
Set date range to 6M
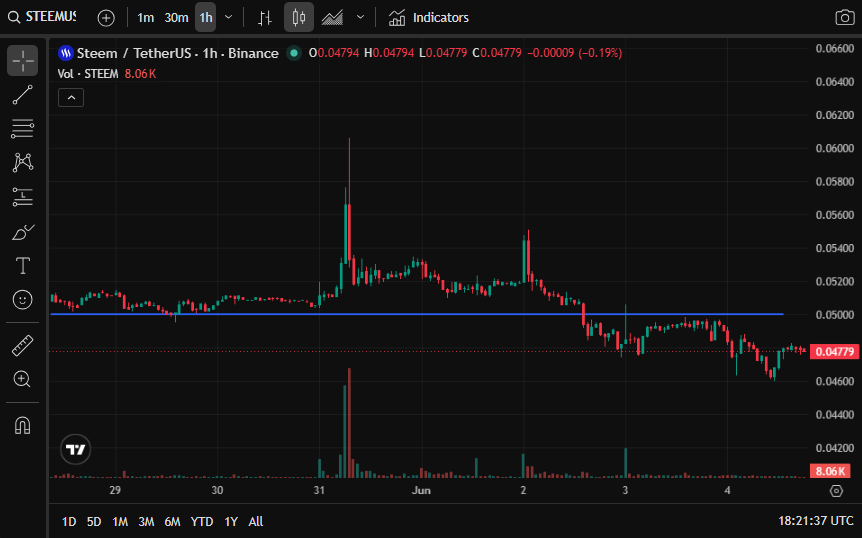tap(172, 522)
